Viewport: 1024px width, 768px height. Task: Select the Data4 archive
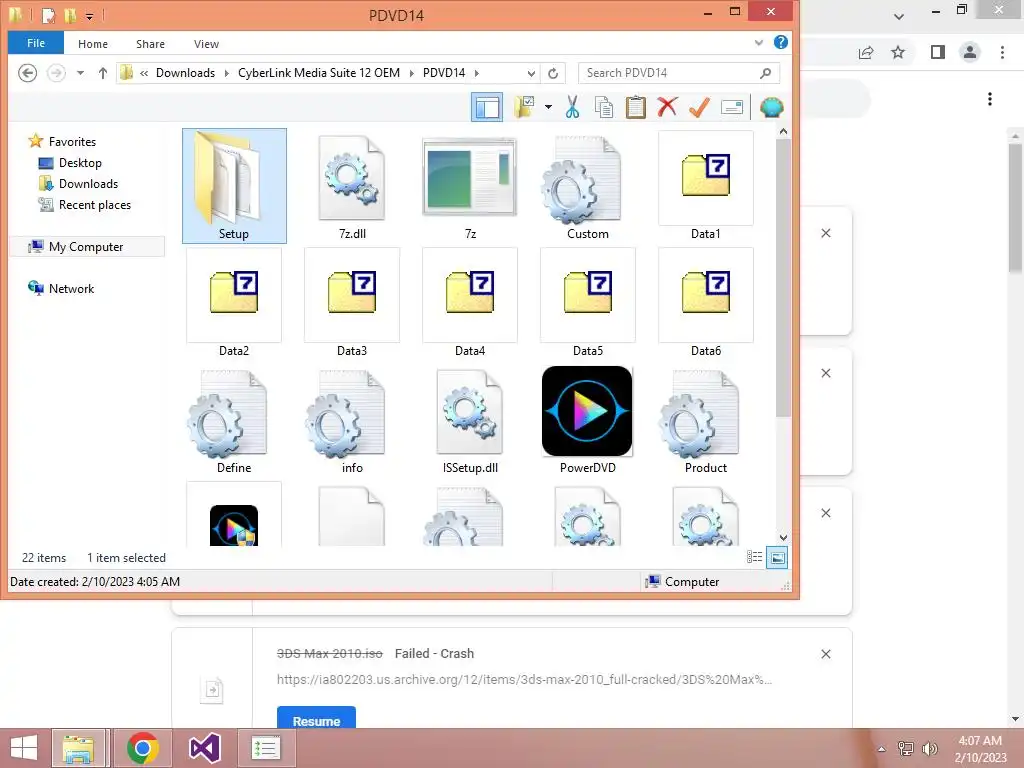click(470, 303)
